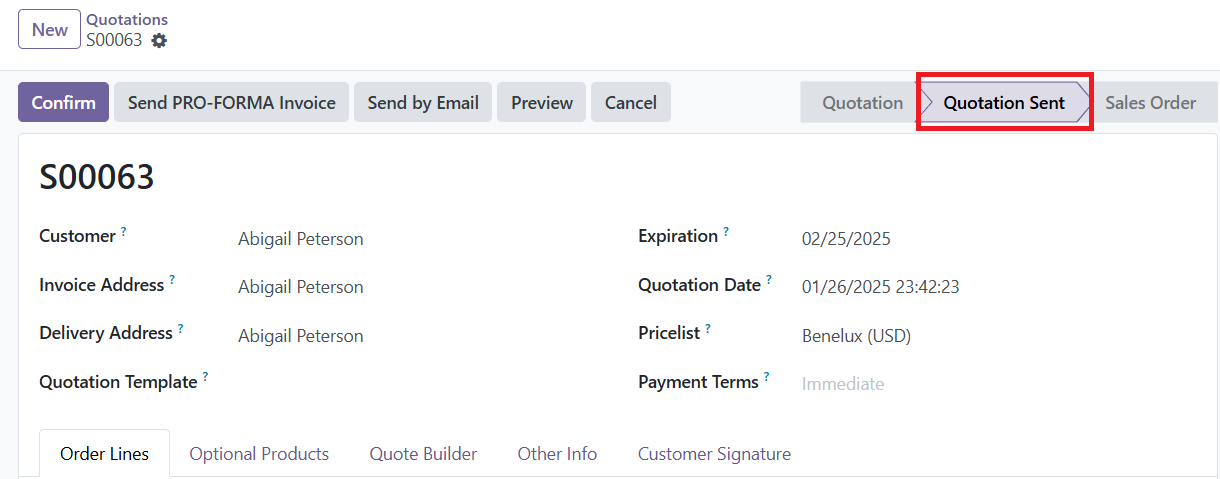Show the Invoice Address help question mark
The width and height of the screenshot is (1220, 479).
(172, 280)
